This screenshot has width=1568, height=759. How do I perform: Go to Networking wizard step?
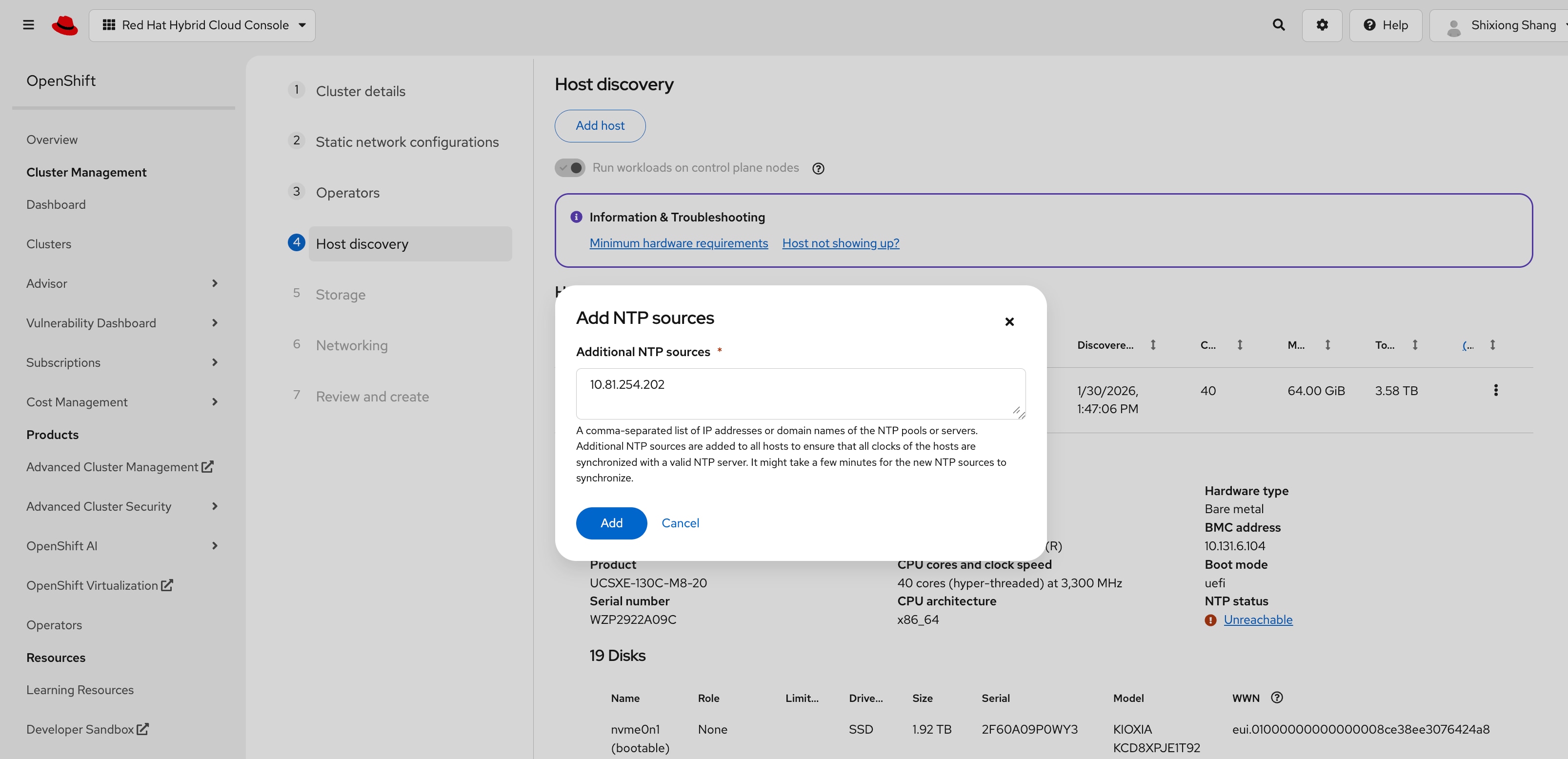click(x=351, y=345)
